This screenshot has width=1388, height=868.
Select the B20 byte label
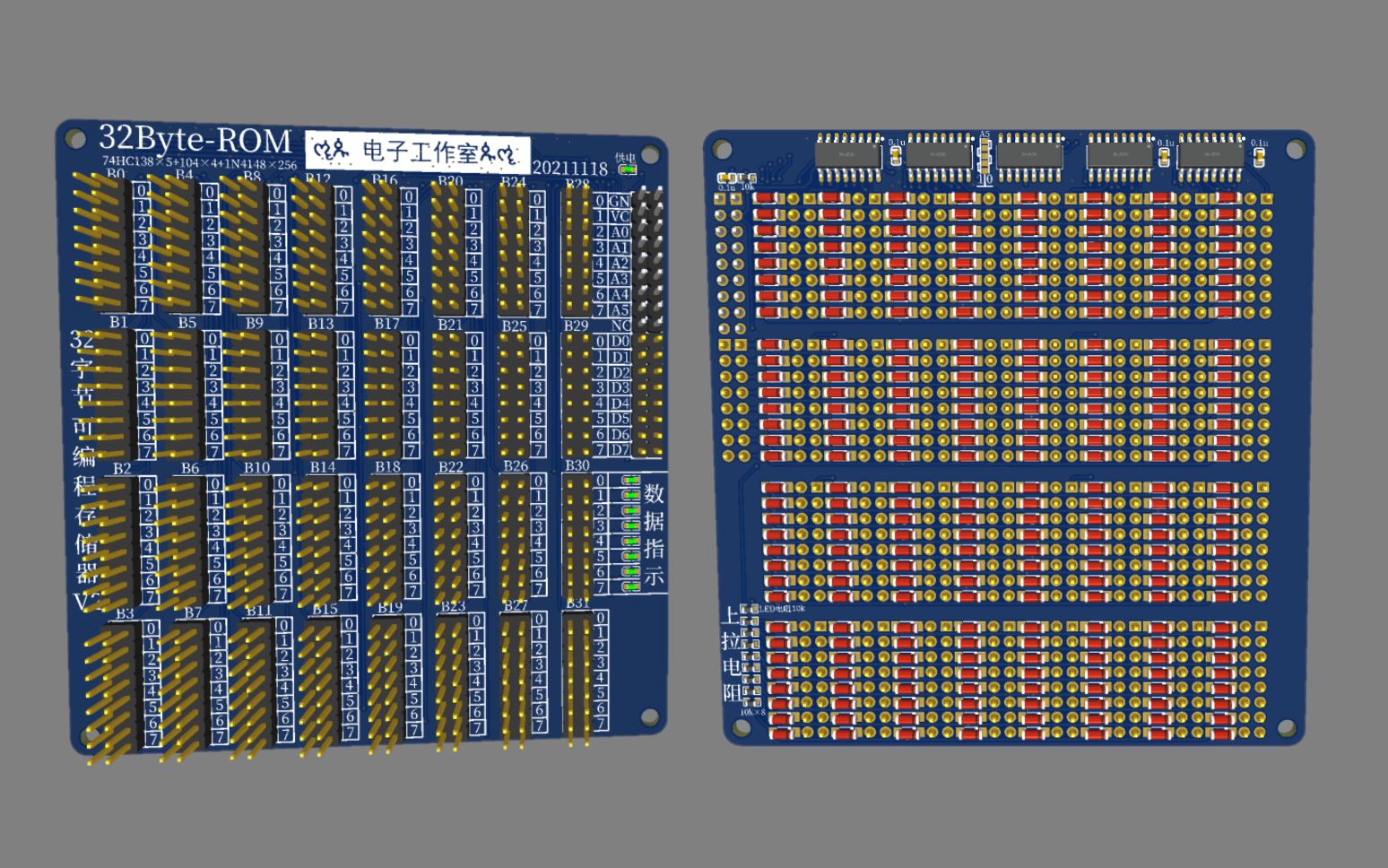pyautogui.click(x=450, y=181)
